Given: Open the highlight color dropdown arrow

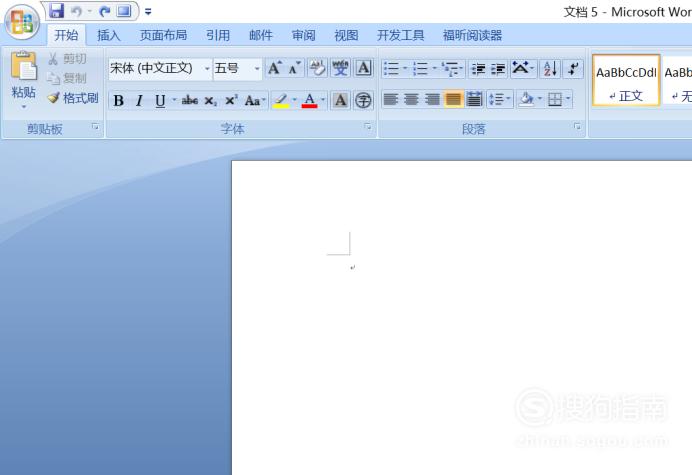Looking at the screenshot, I should [294, 100].
